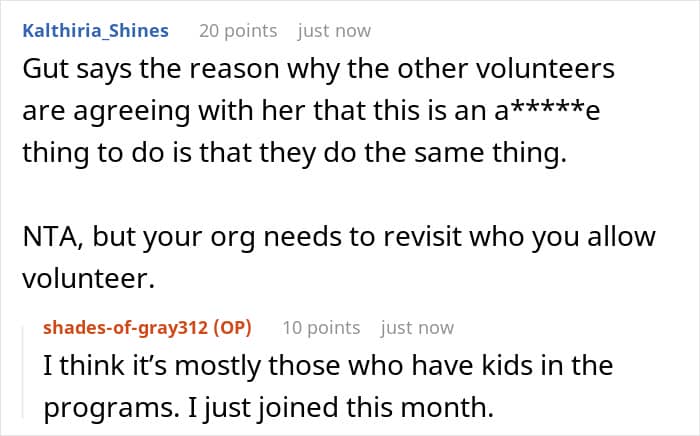Click the 10 points score
This screenshot has width=700, height=436.
pyautogui.click(x=320, y=328)
